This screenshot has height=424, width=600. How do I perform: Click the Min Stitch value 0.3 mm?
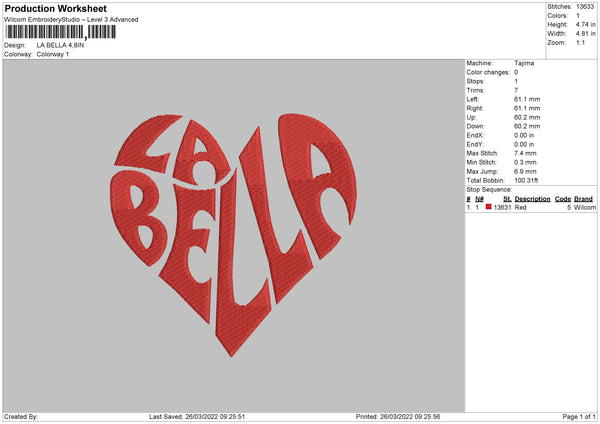pyautogui.click(x=525, y=163)
